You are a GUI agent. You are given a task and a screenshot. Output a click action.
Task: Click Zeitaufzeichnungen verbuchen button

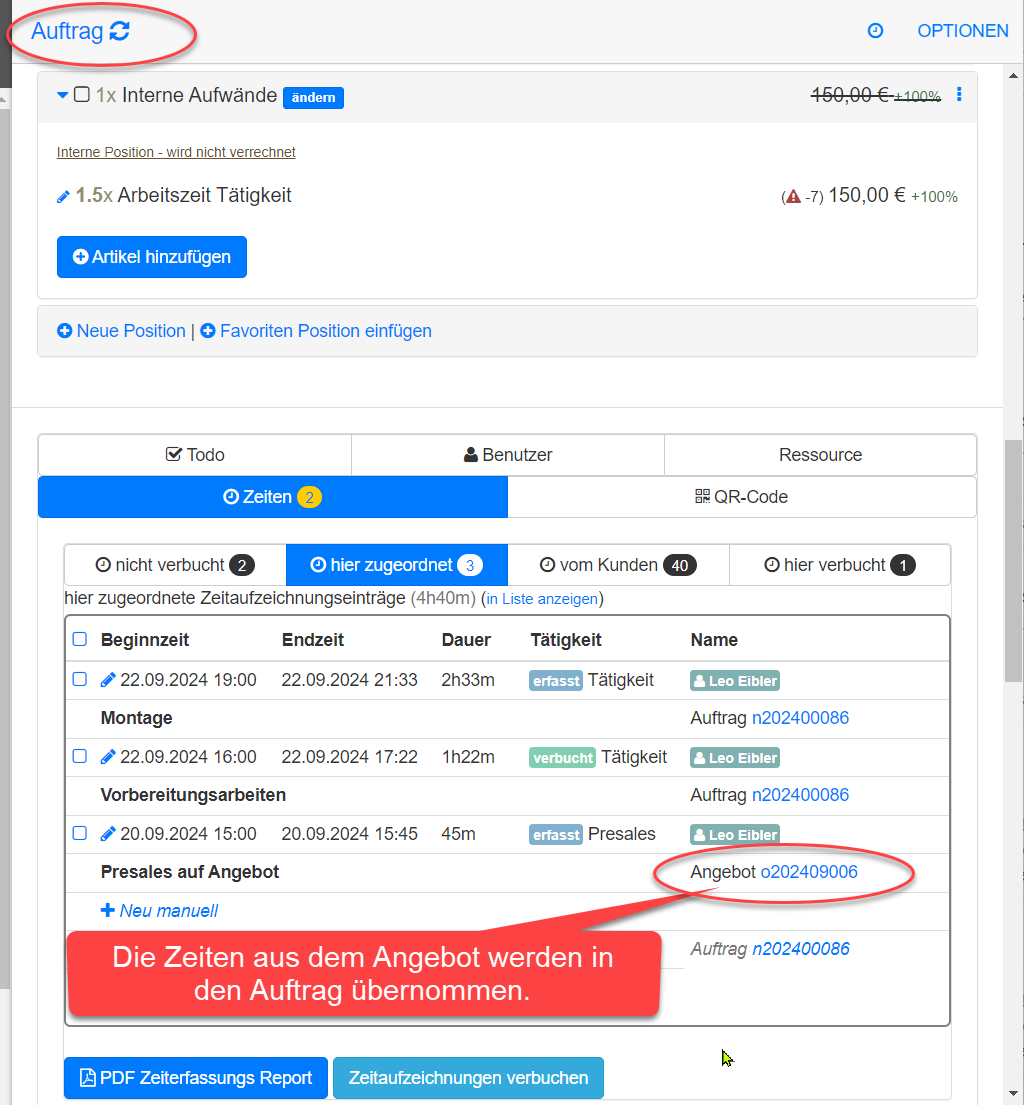point(468,1078)
